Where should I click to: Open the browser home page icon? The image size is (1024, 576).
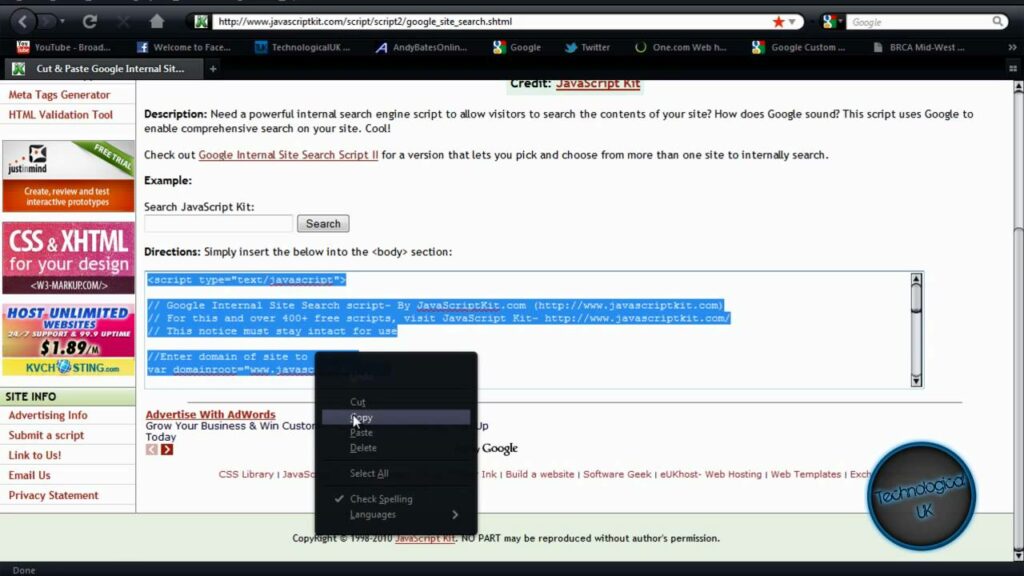[x=157, y=22]
